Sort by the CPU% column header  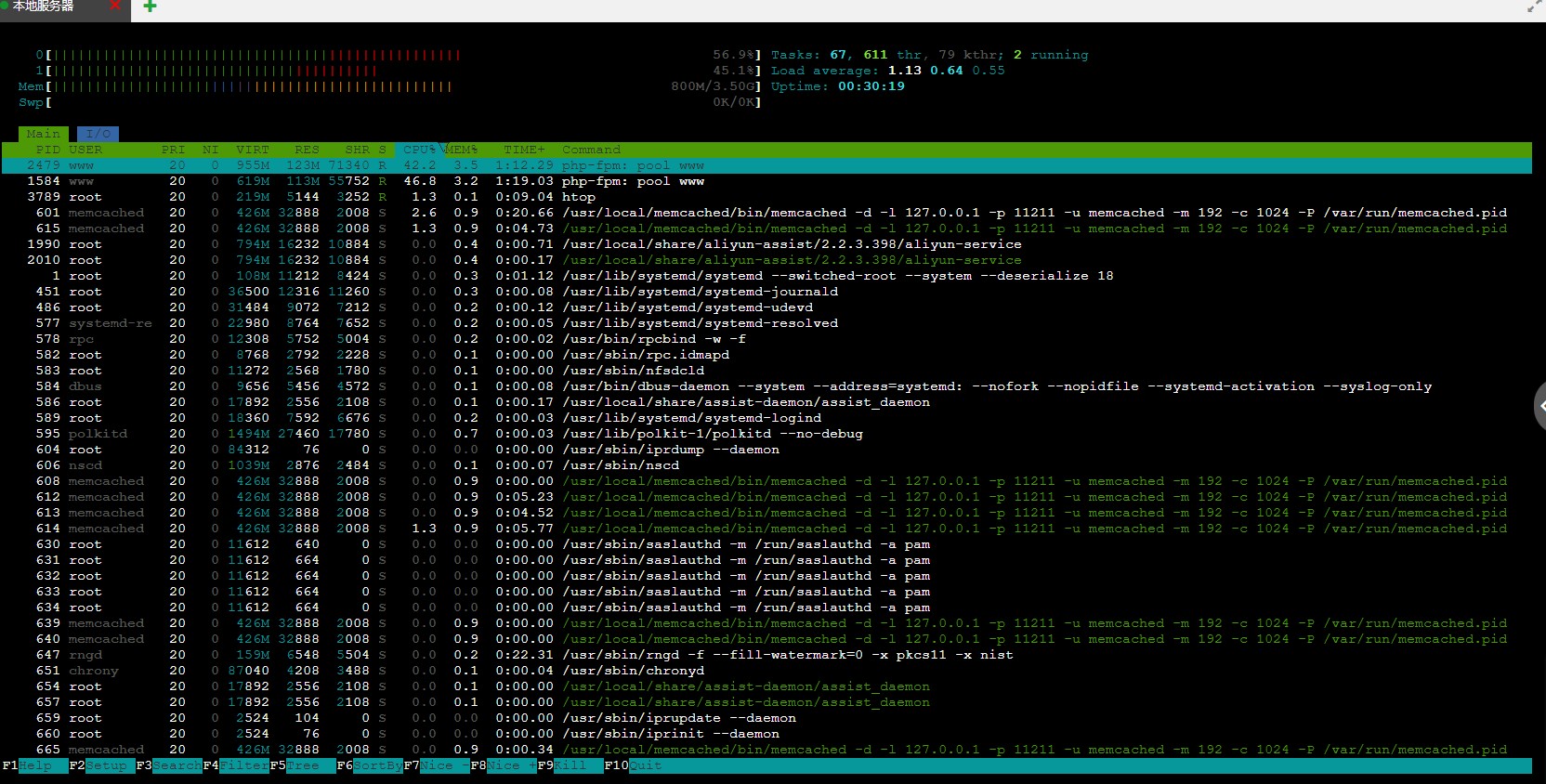tap(419, 150)
